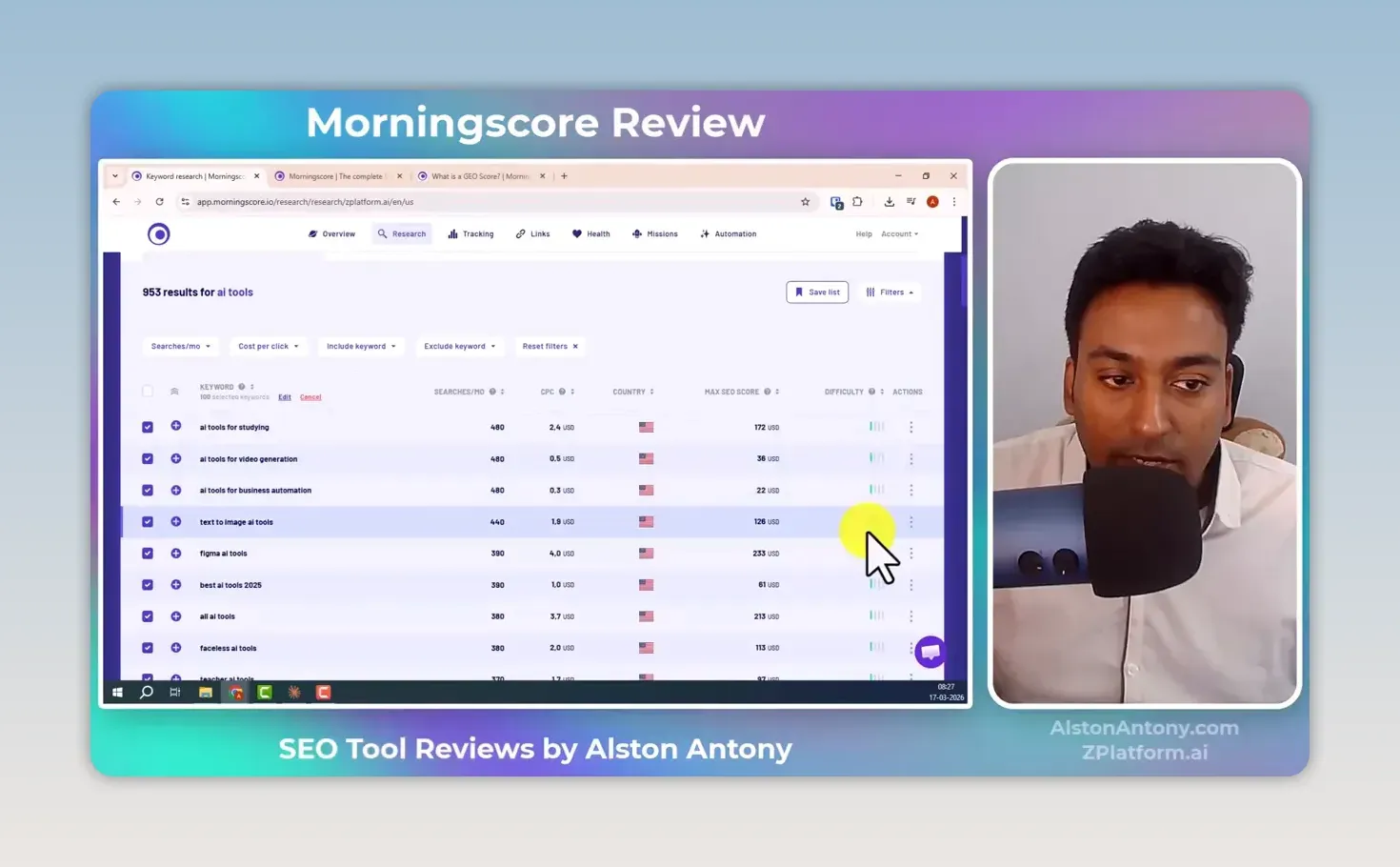Open the Automation section
Viewport: 1400px width, 867px height.
729,233
